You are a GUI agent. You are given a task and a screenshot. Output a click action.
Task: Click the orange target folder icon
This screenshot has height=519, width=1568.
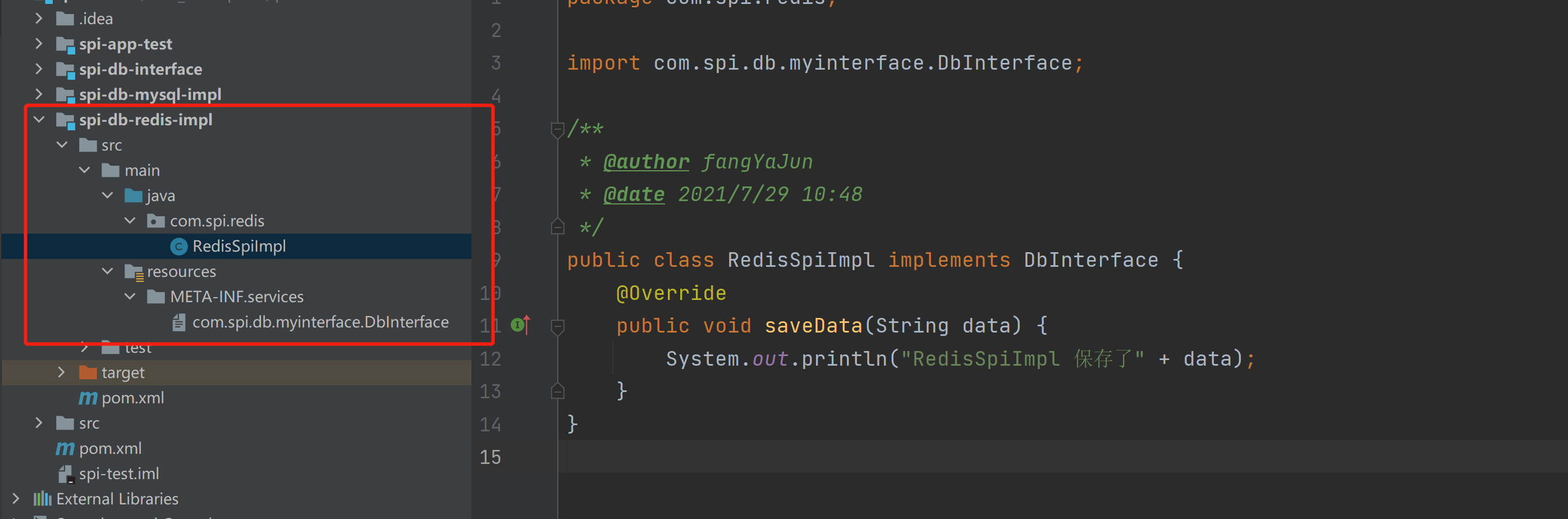click(88, 372)
